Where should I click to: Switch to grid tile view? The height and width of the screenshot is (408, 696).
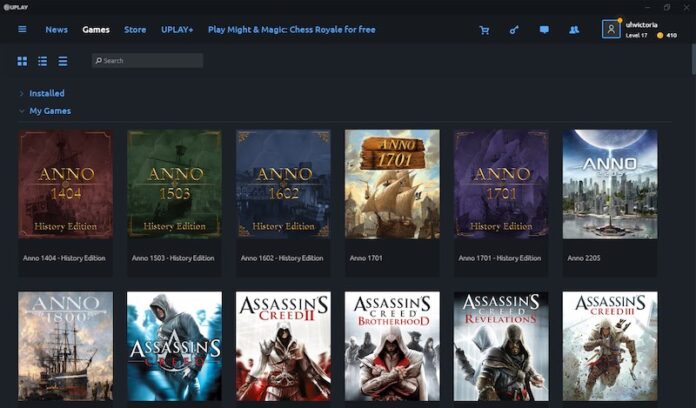click(22, 61)
